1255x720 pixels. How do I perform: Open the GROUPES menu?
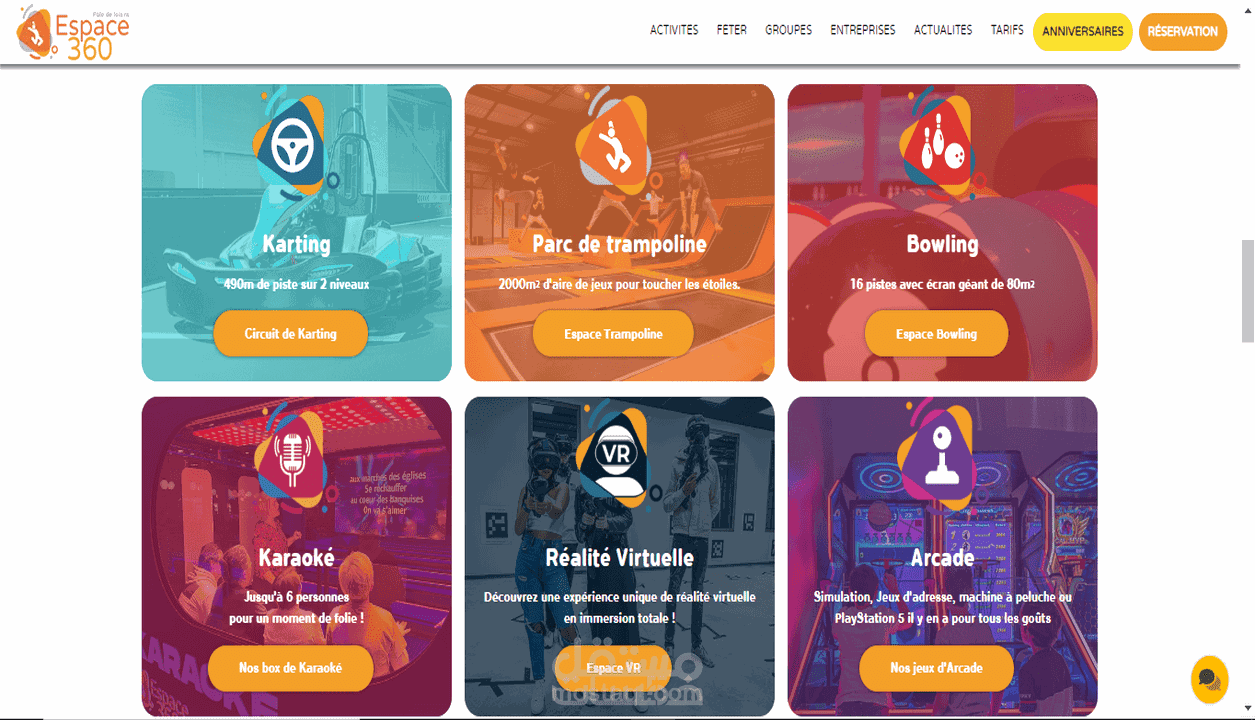coord(789,30)
